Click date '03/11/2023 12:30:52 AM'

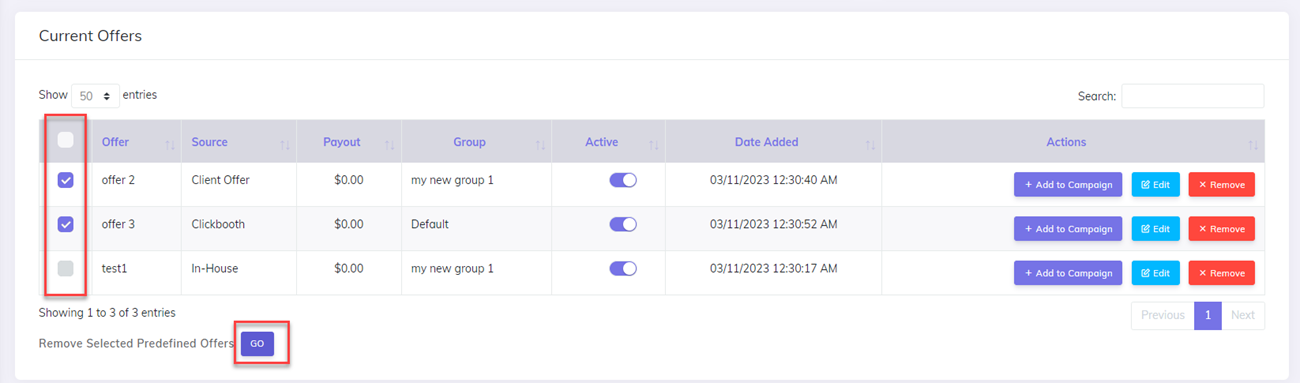coord(773,224)
